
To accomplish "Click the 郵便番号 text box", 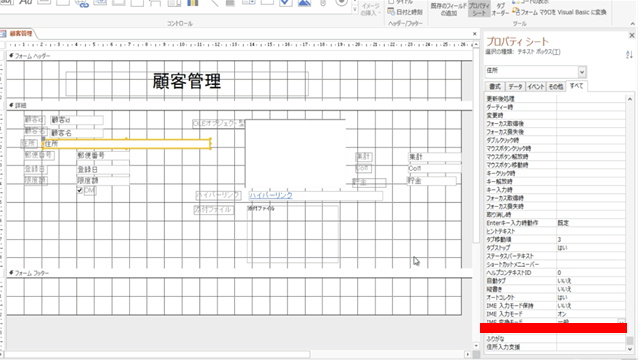I will 103,156.
